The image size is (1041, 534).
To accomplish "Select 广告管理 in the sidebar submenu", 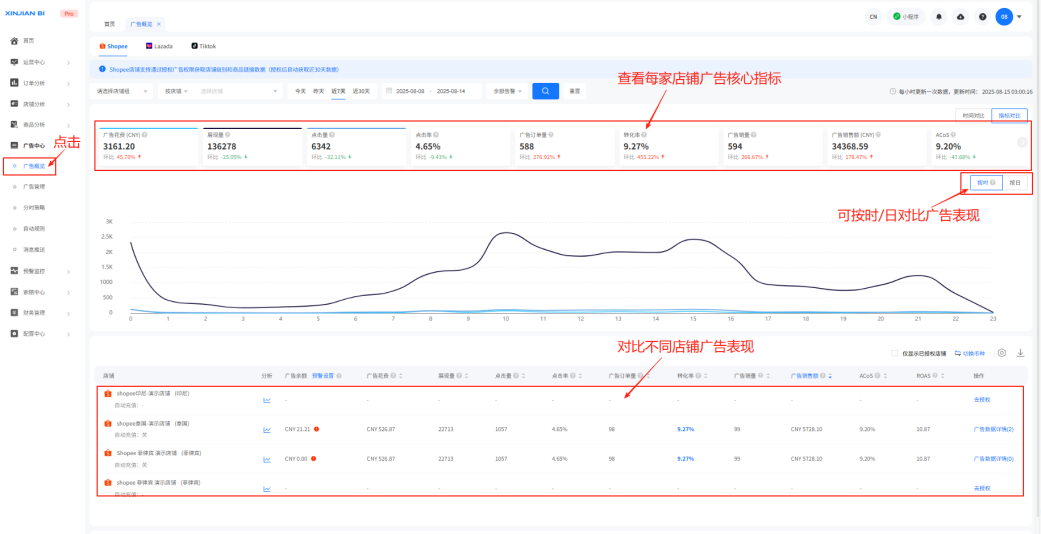I will click(x=33, y=187).
